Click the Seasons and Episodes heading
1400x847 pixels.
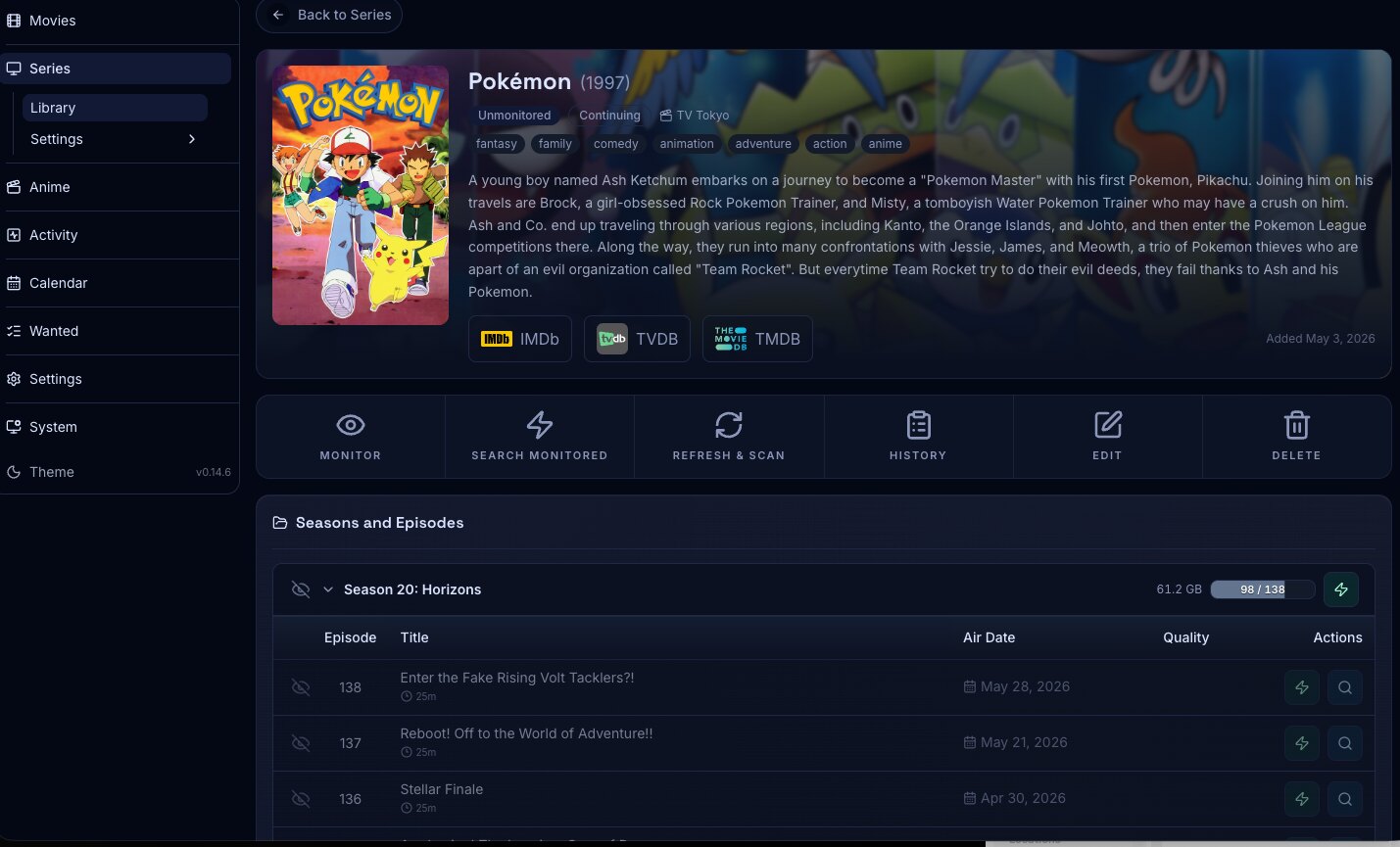click(x=380, y=523)
